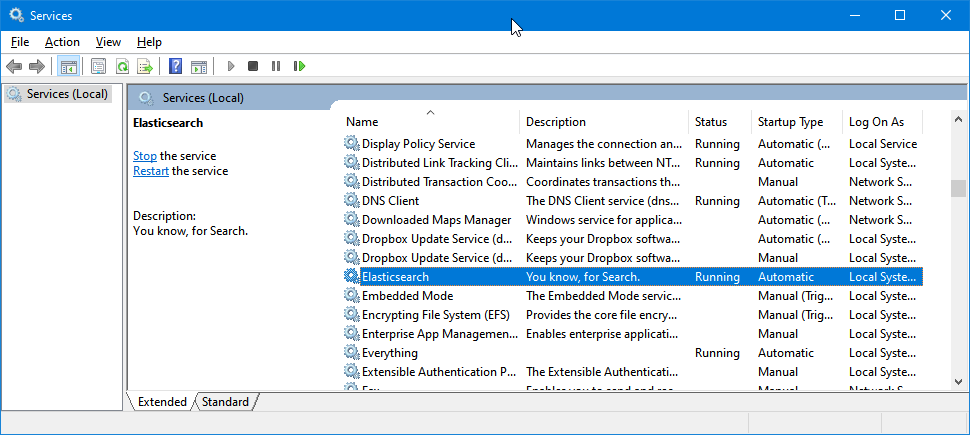Image resolution: width=970 pixels, height=435 pixels.
Task: Click the gear icon beside Everything
Action: click(351, 353)
